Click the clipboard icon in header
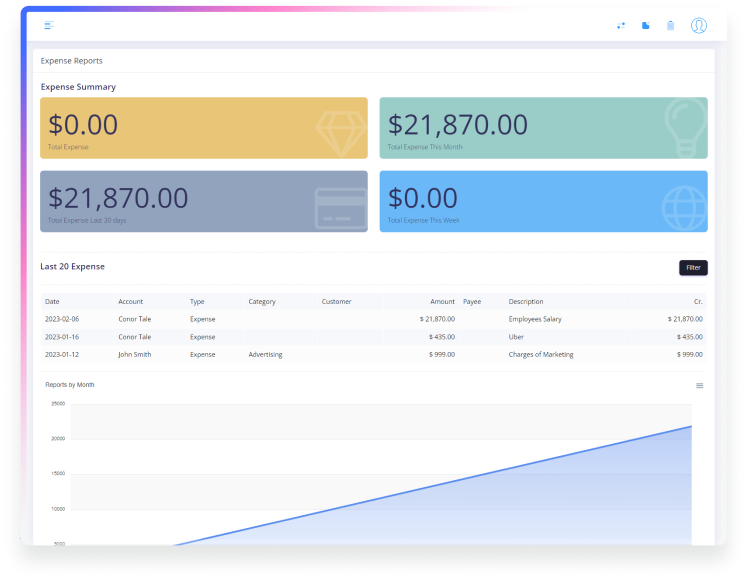This screenshot has height=580, width=747. [x=671, y=26]
